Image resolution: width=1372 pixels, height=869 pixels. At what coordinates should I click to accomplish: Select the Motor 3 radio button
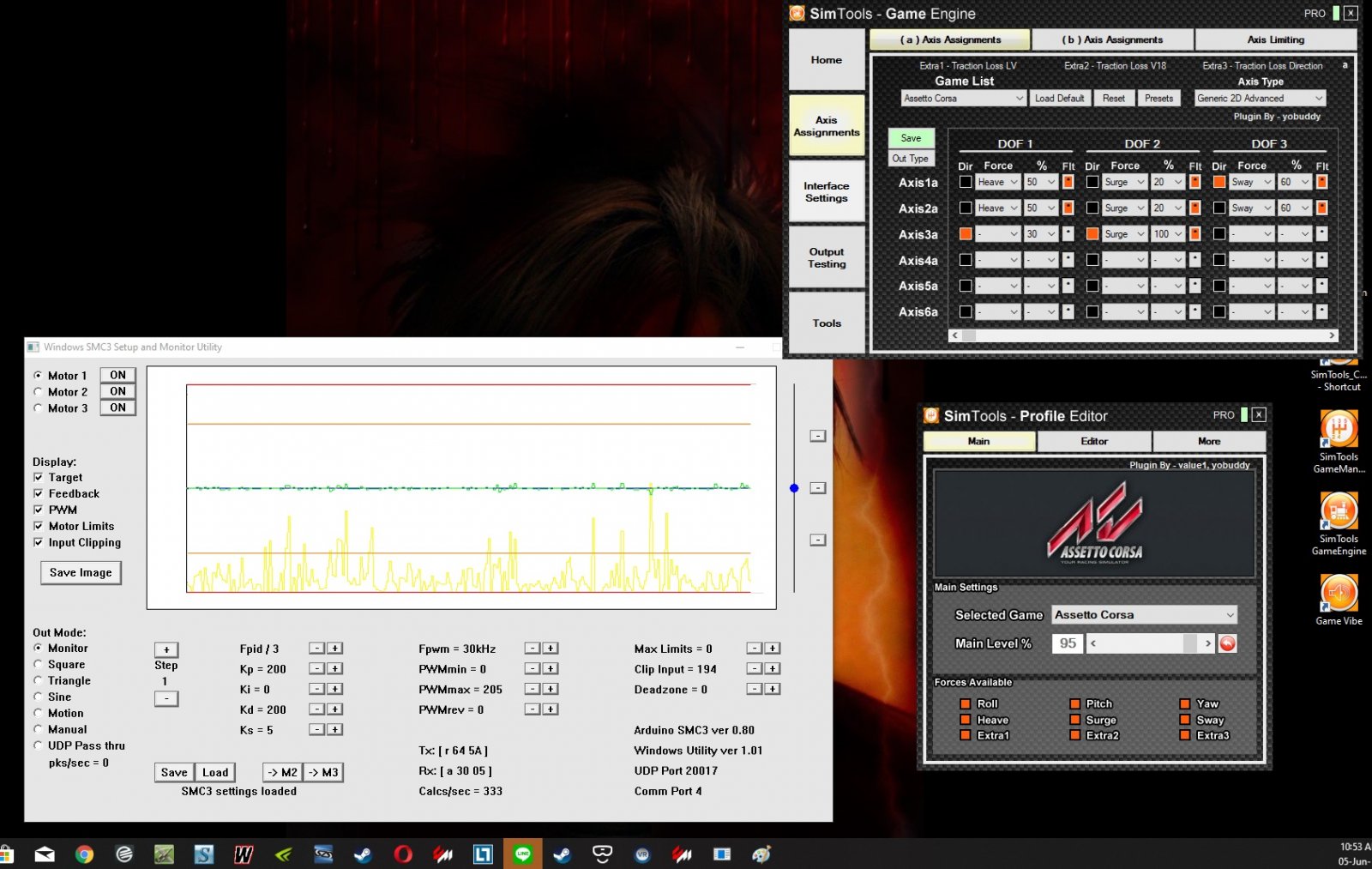pyautogui.click(x=38, y=408)
